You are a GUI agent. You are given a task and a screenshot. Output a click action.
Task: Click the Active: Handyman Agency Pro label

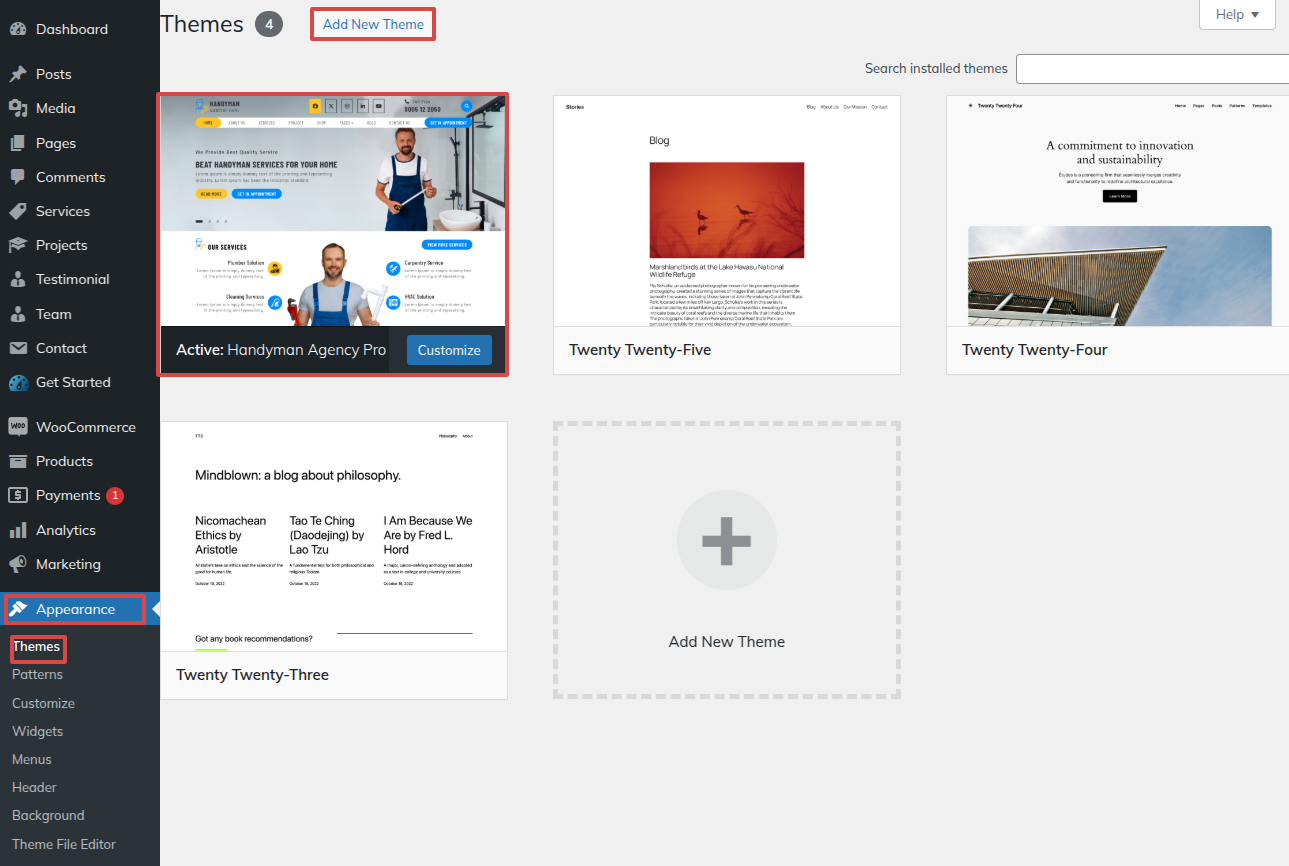tap(281, 350)
